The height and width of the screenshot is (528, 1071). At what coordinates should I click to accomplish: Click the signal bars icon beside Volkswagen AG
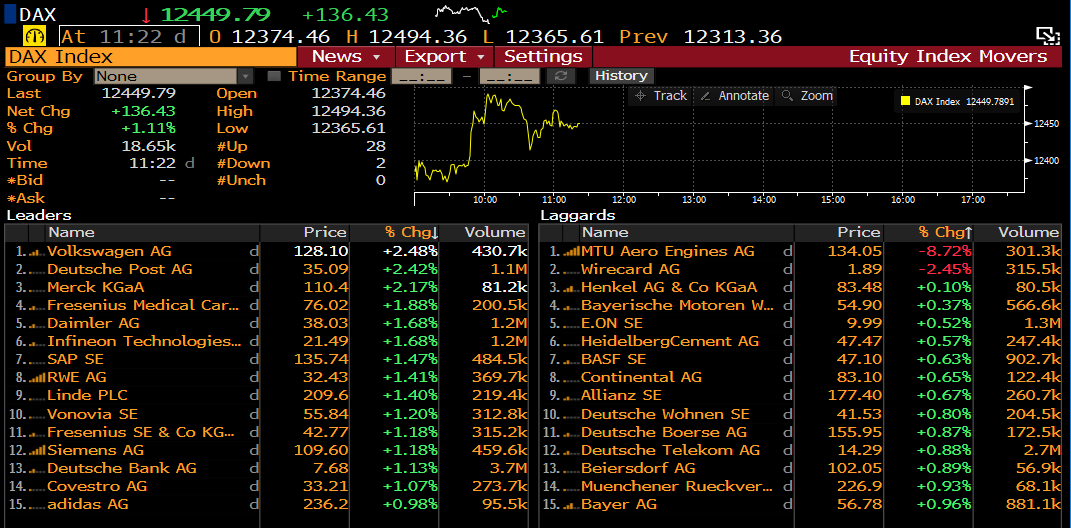pyautogui.click(x=36, y=252)
